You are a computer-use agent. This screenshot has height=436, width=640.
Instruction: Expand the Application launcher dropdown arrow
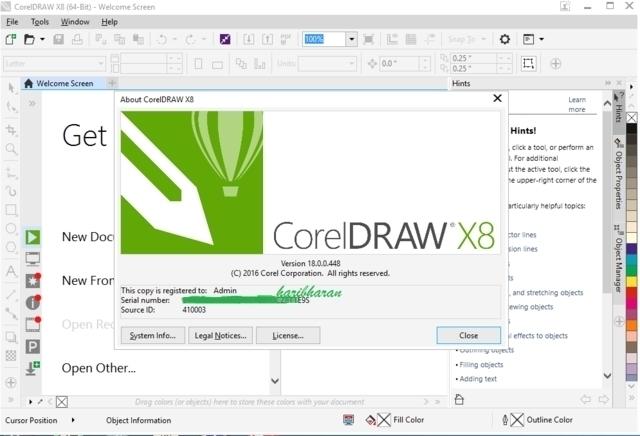click(542, 39)
